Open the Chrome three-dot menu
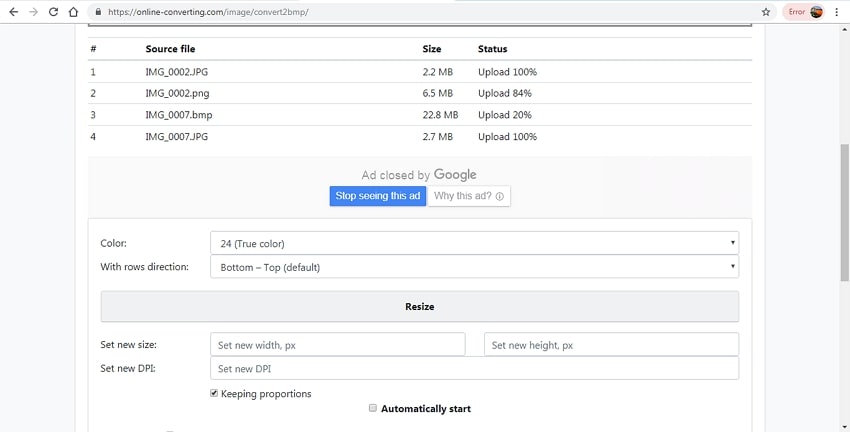The height and width of the screenshot is (432, 850). pyautogui.click(x=837, y=12)
